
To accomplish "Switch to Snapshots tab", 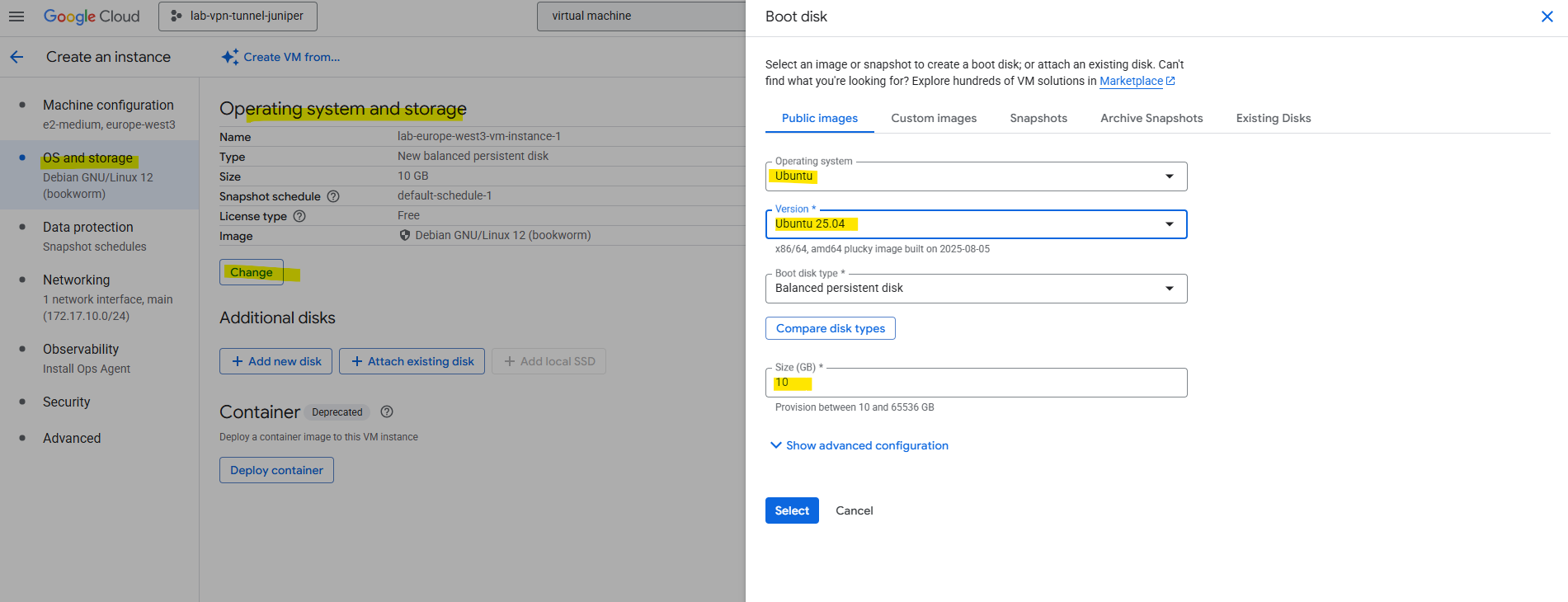I will (1038, 118).
